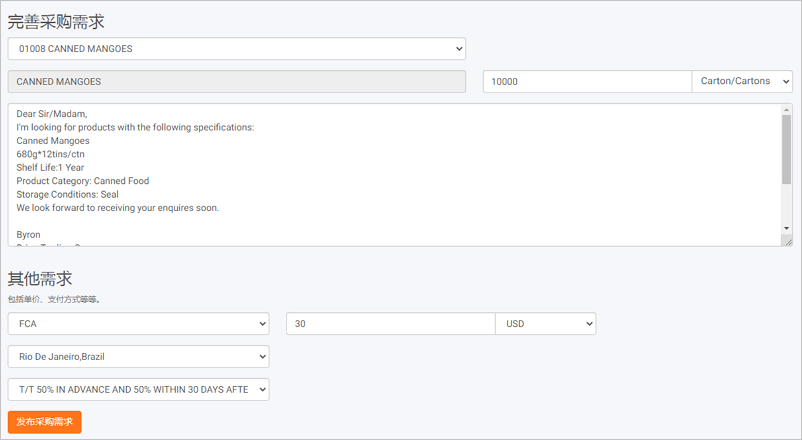Click the quantity field showing 10000
Screen dimensions: 802x440
(587, 82)
